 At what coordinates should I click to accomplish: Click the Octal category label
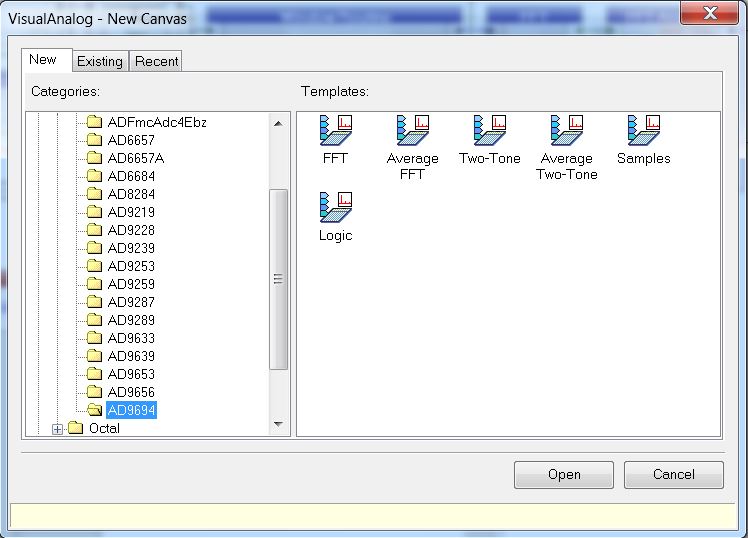(104, 428)
